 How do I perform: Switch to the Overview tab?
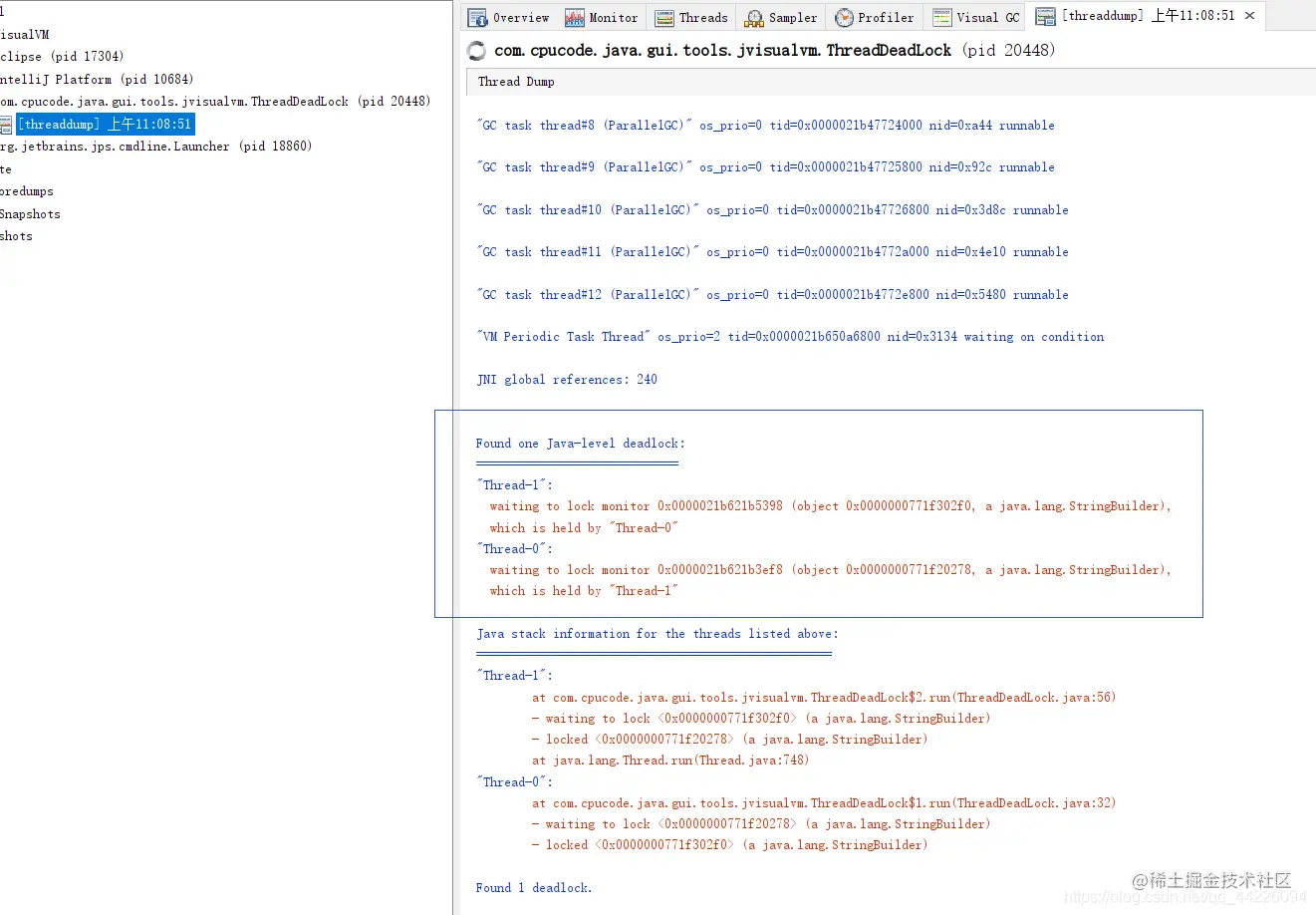[508, 18]
